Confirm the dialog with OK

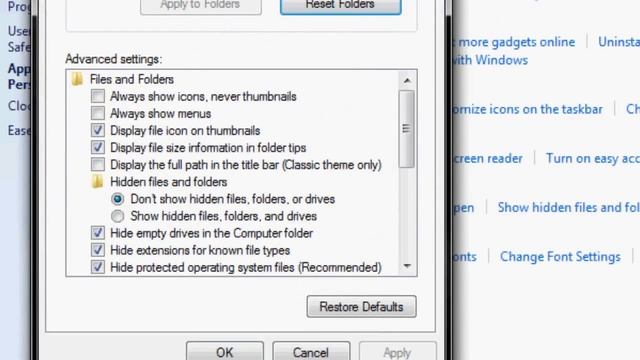click(x=225, y=351)
